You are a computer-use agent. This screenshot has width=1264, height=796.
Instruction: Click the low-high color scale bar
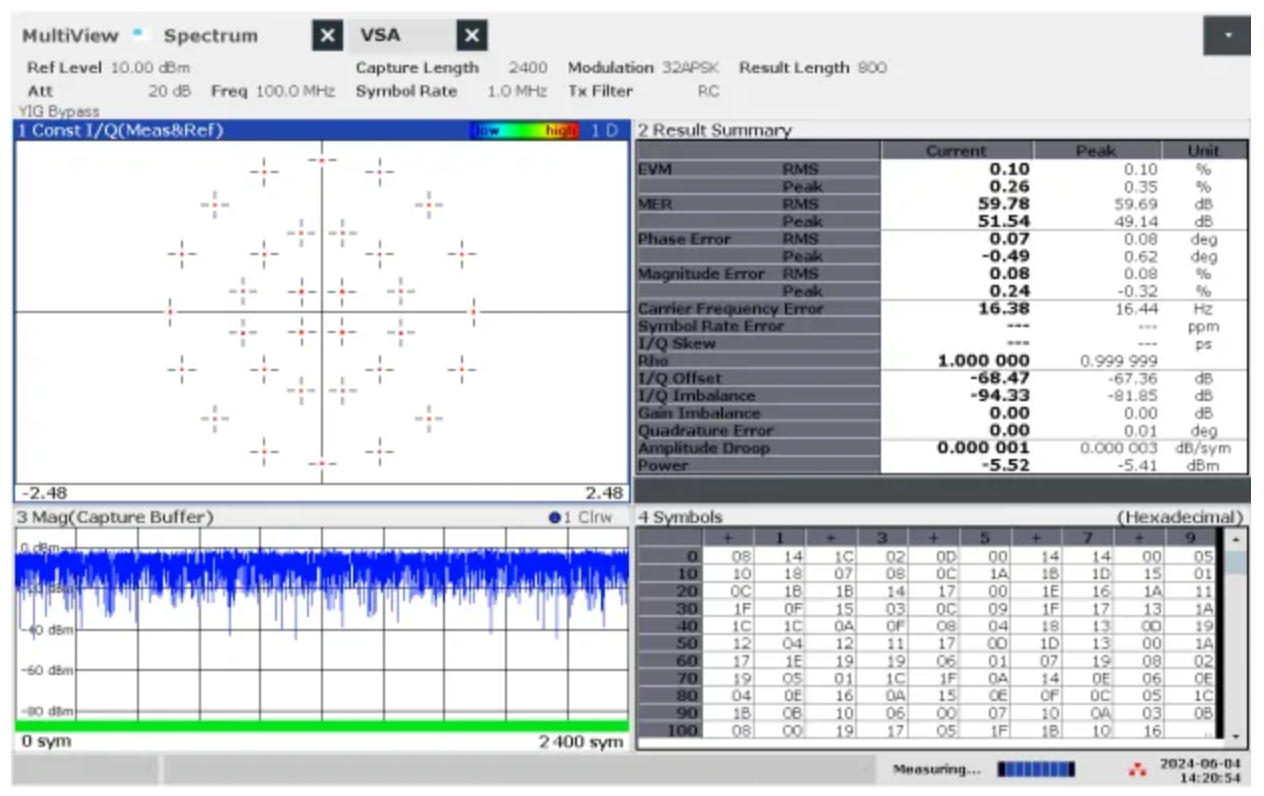coord(526,131)
